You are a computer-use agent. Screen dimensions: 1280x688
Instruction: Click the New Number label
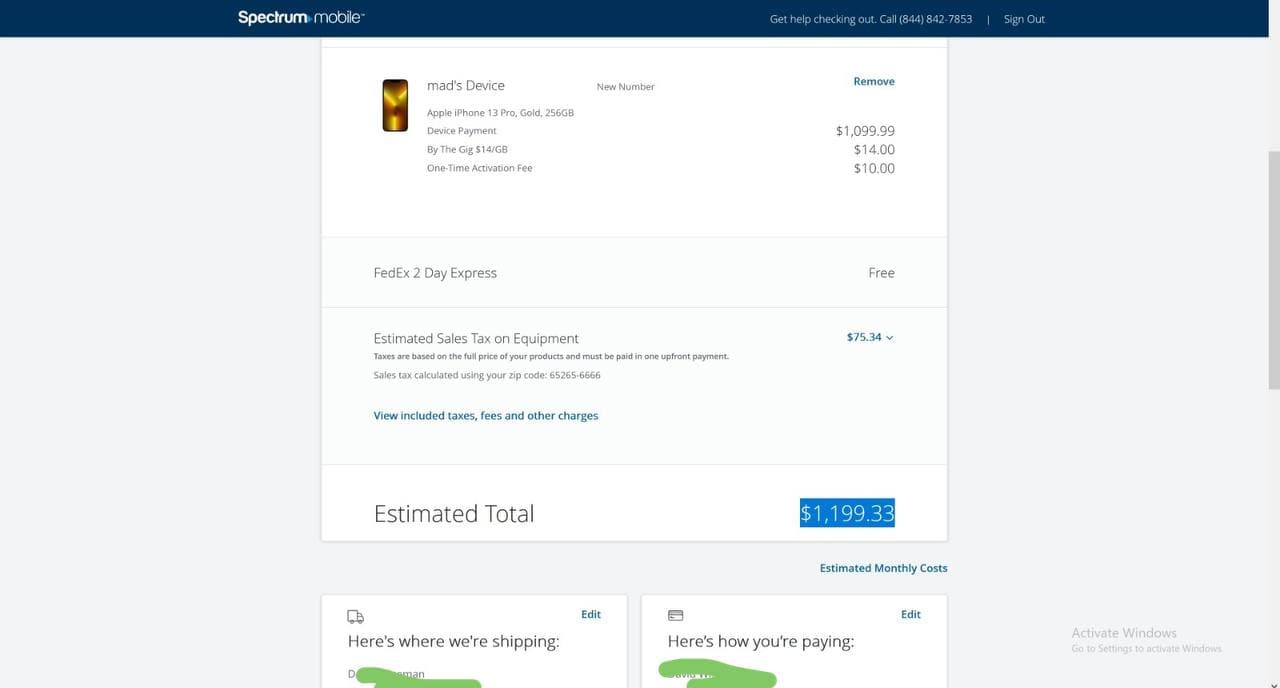(625, 87)
